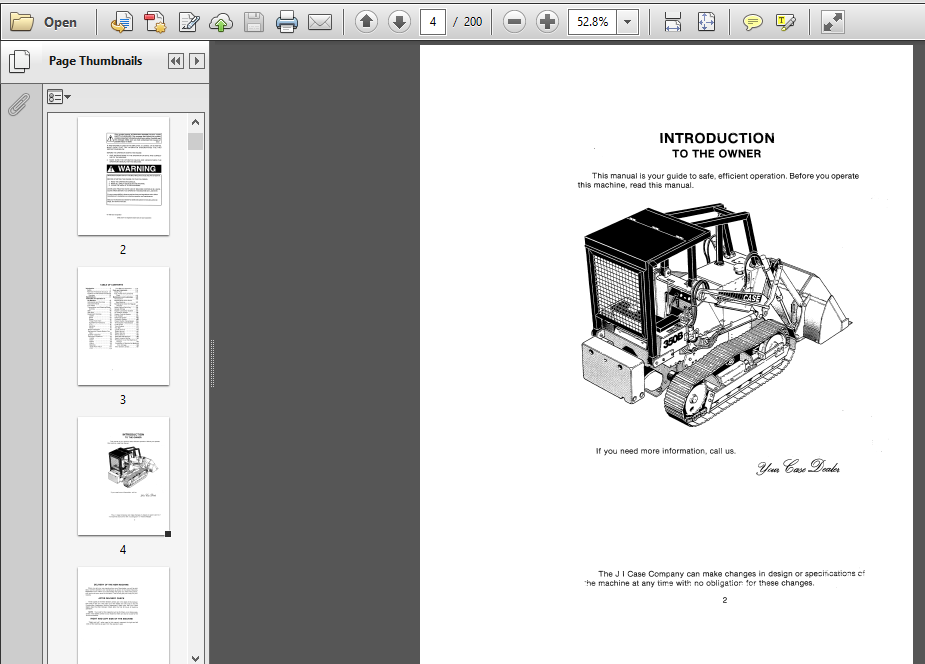The height and width of the screenshot is (664, 925).
Task: Click the 'Your Case Dealer' signature text
Action: tap(798, 467)
